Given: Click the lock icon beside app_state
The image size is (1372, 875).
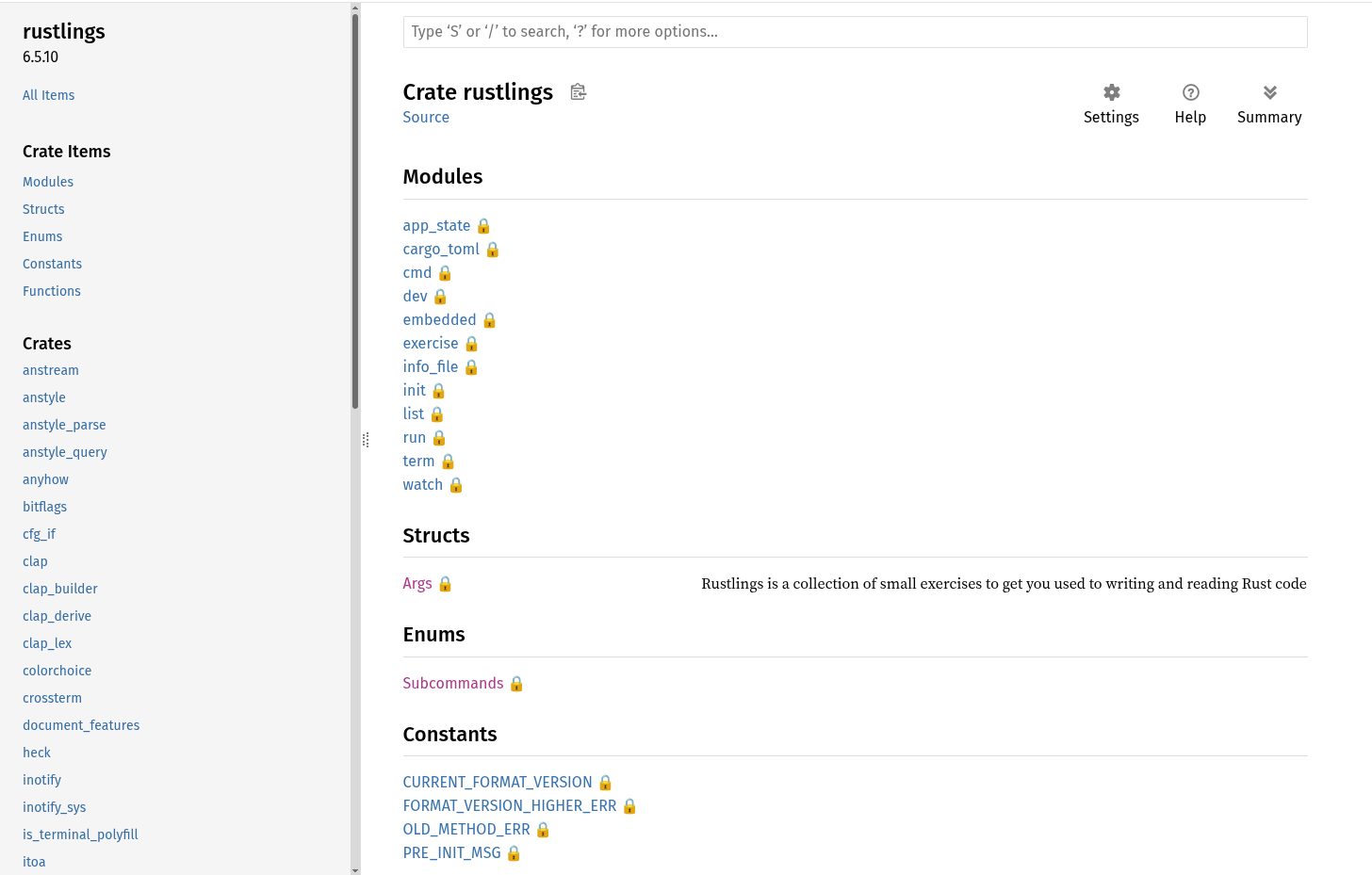Looking at the screenshot, I should click(x=483, y=226).
